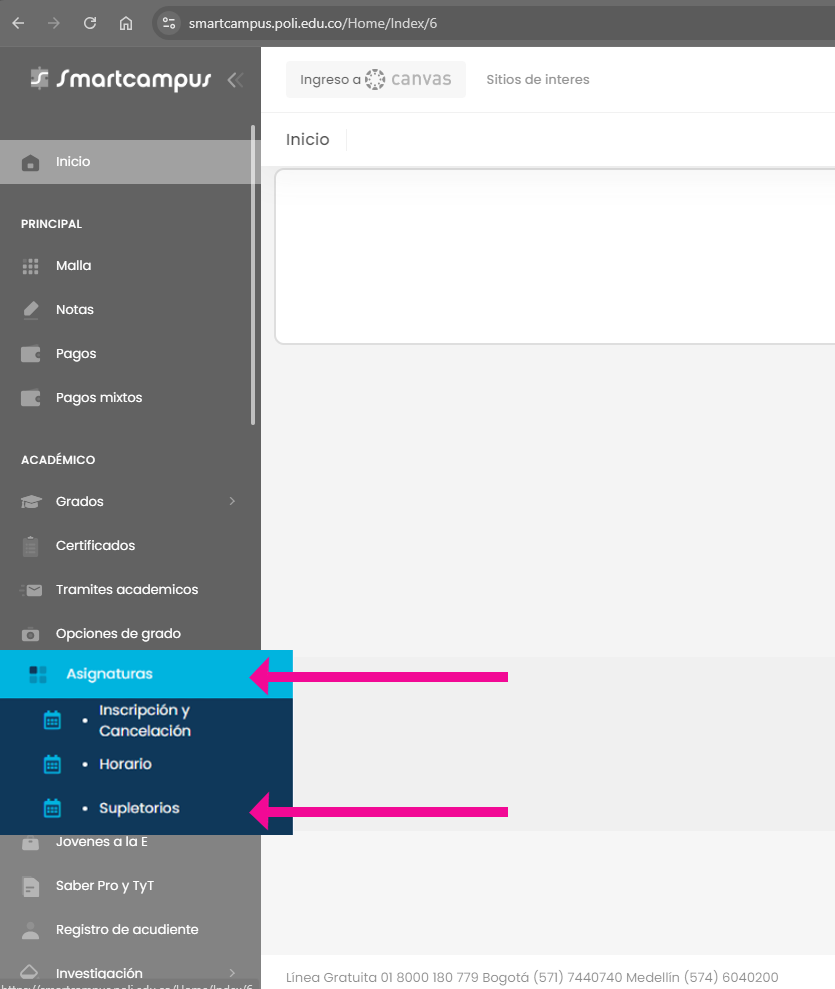835x989 pixels.
Task: Click the Certificados clipboard icon
Action: point(31,546)
